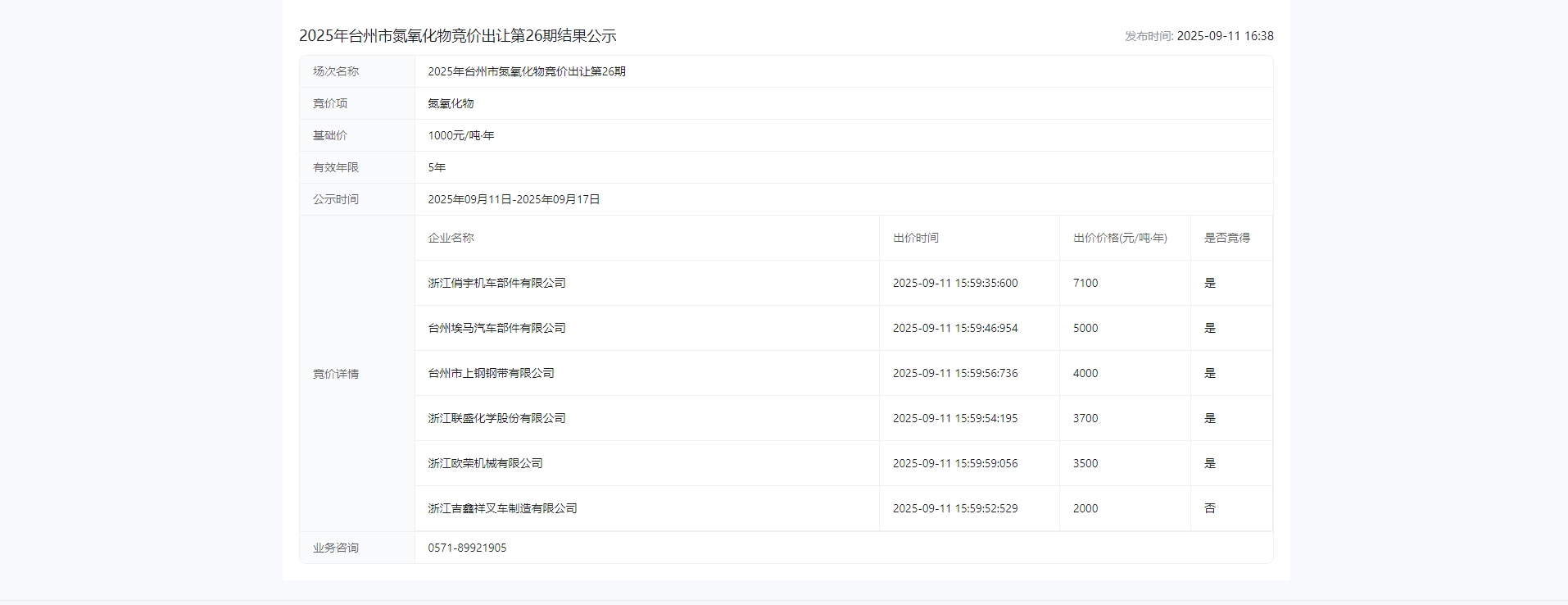Select company 浙江俏宇机车部件有限公司
This screenshot has width=1568, height=605.
496,283
